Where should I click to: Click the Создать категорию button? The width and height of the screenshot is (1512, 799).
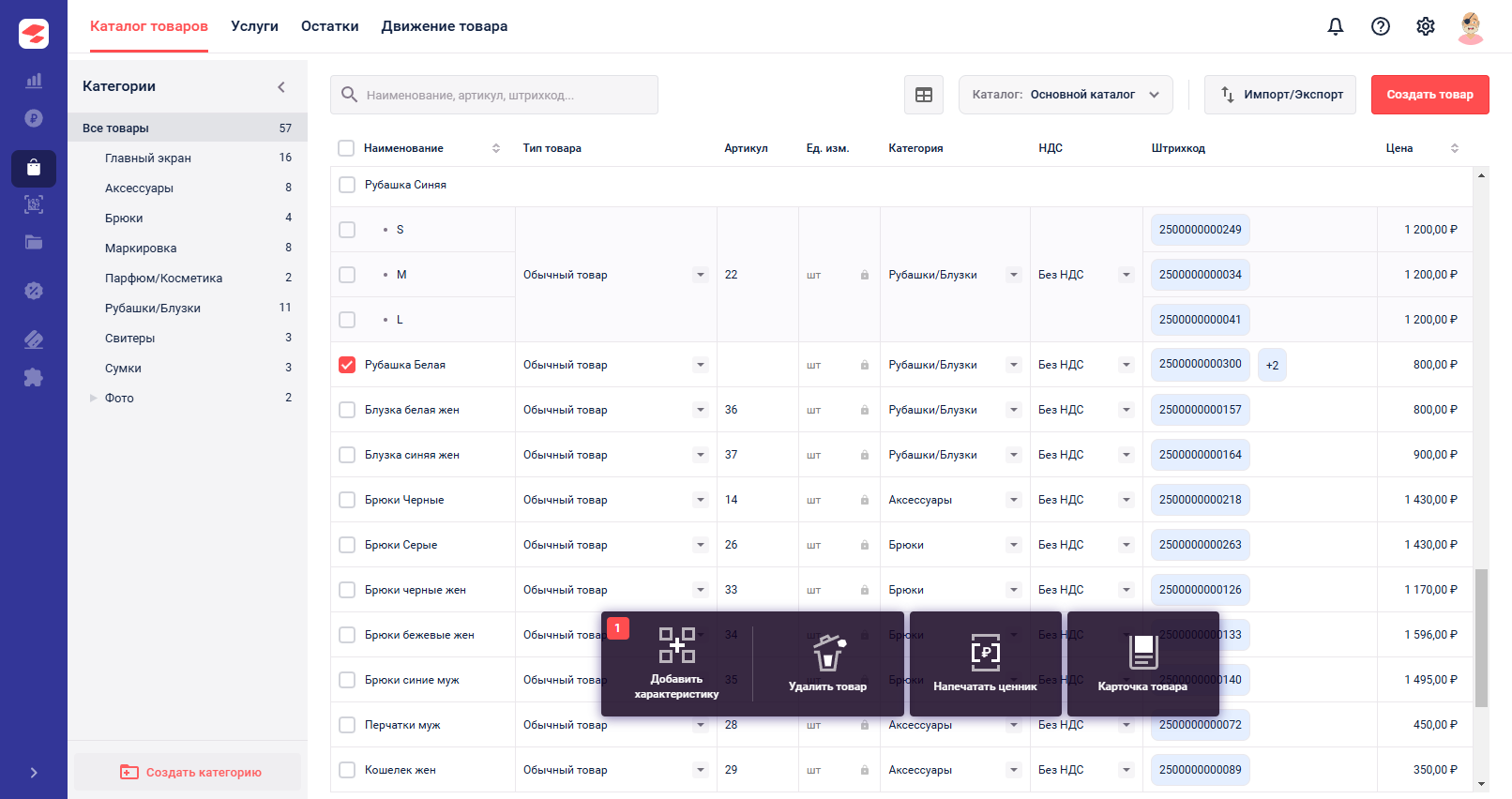(189, 772)
